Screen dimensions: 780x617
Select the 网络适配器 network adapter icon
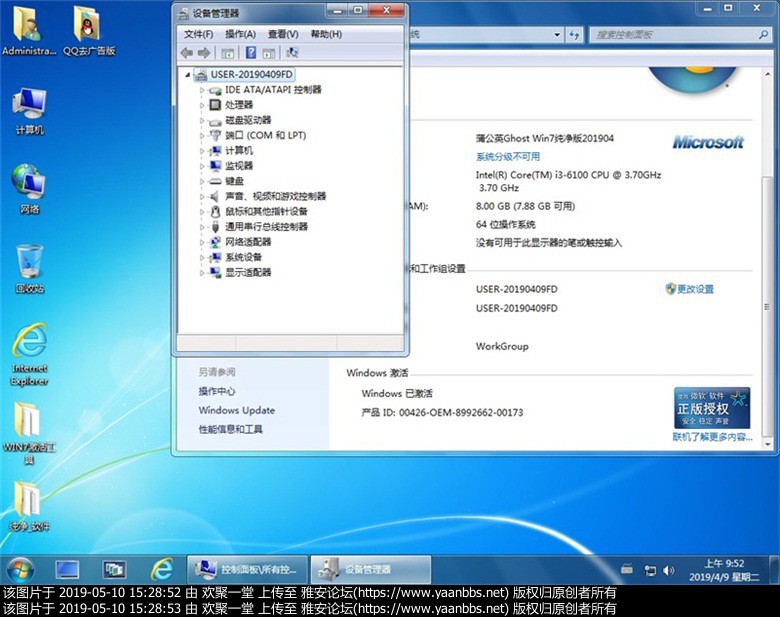point(215,242)
